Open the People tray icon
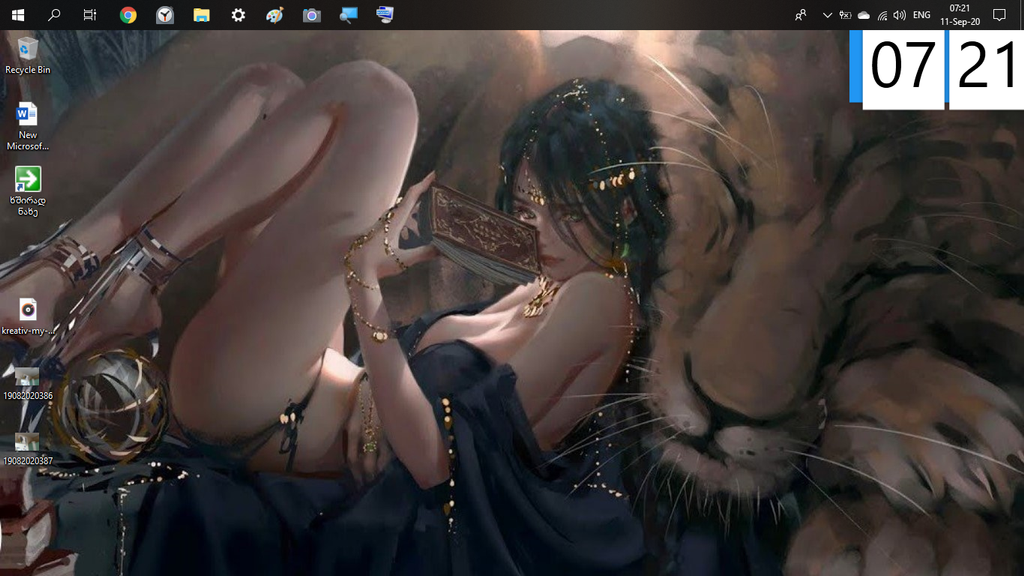The image size is (1024, 576). coord(801,15)
